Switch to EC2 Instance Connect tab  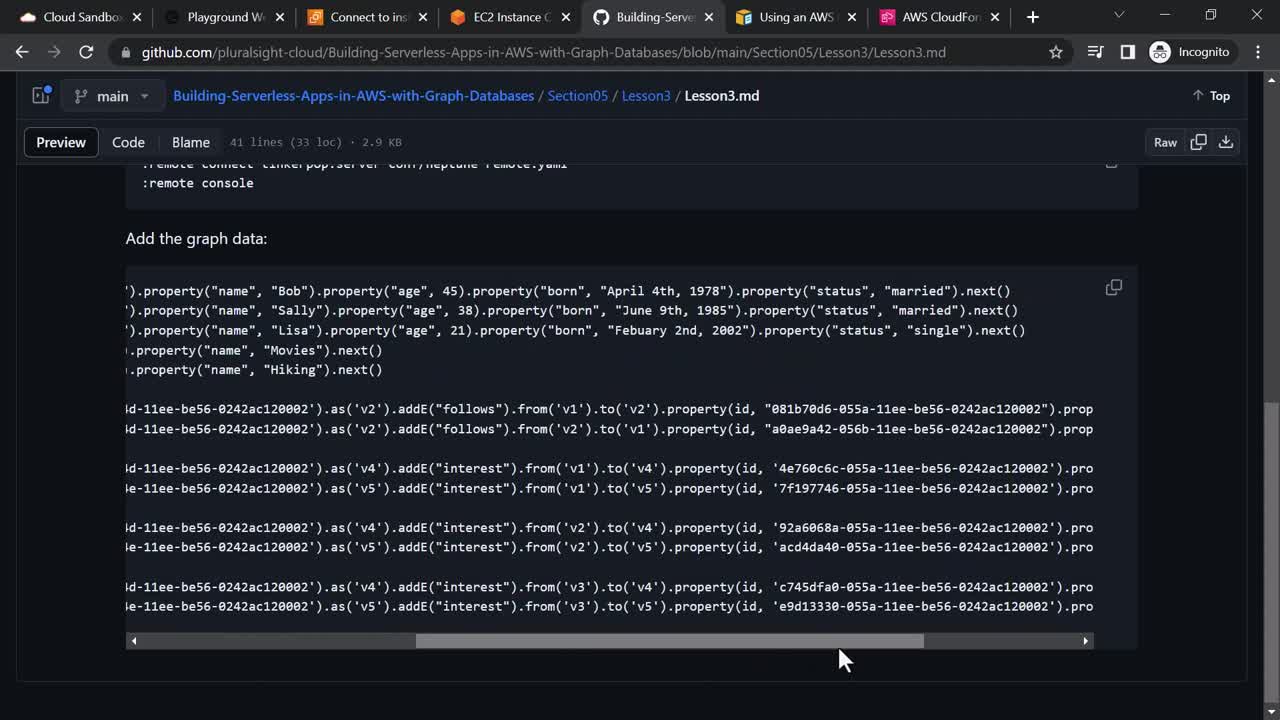(x=510, y=17)
